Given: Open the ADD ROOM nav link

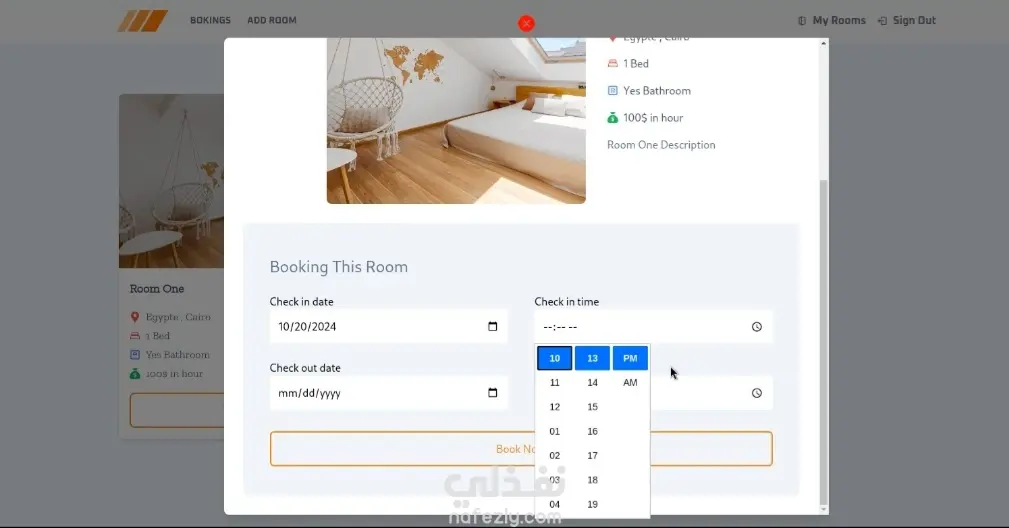Looking at the screenshot, I should [x=272, y=21].
